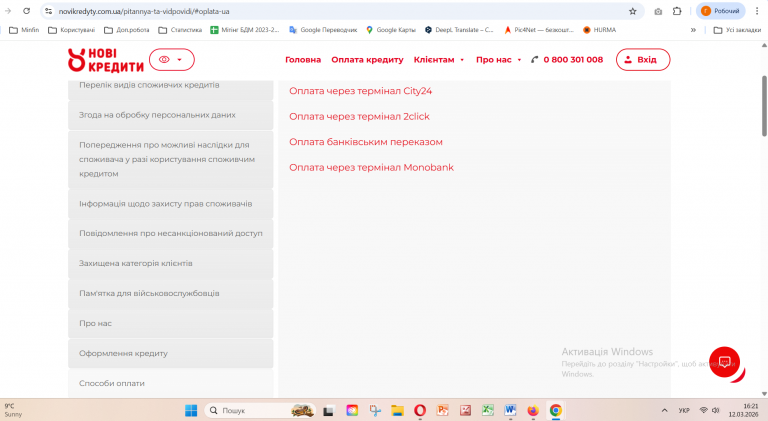Open Оплата кредиту menu item
This screenshot has height=421, width=768.
click(367, 60)
